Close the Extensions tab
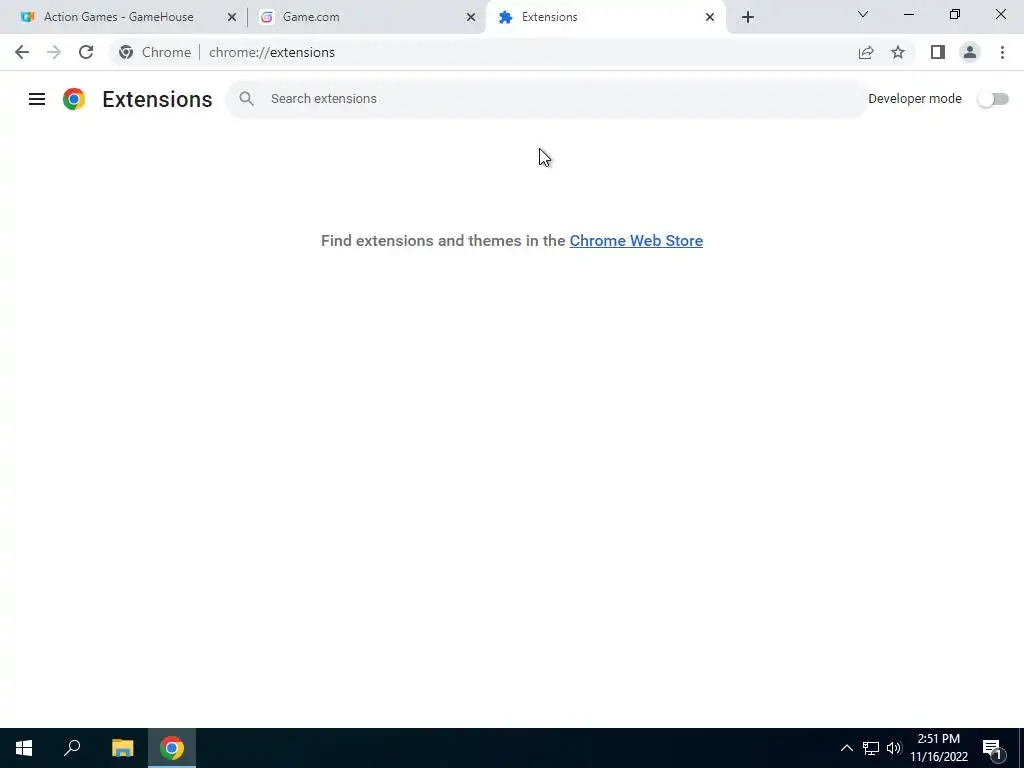Screen dimensions: 1024x768 [x=710, y=17]
